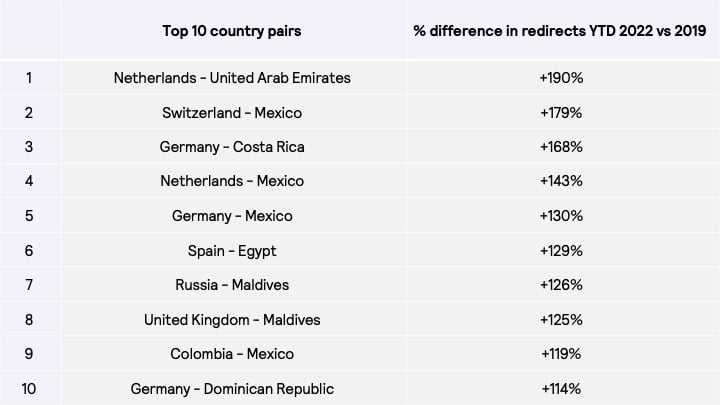Click the +168% value
The height and width of the screenshot is (405, 720).
[561, 147]
